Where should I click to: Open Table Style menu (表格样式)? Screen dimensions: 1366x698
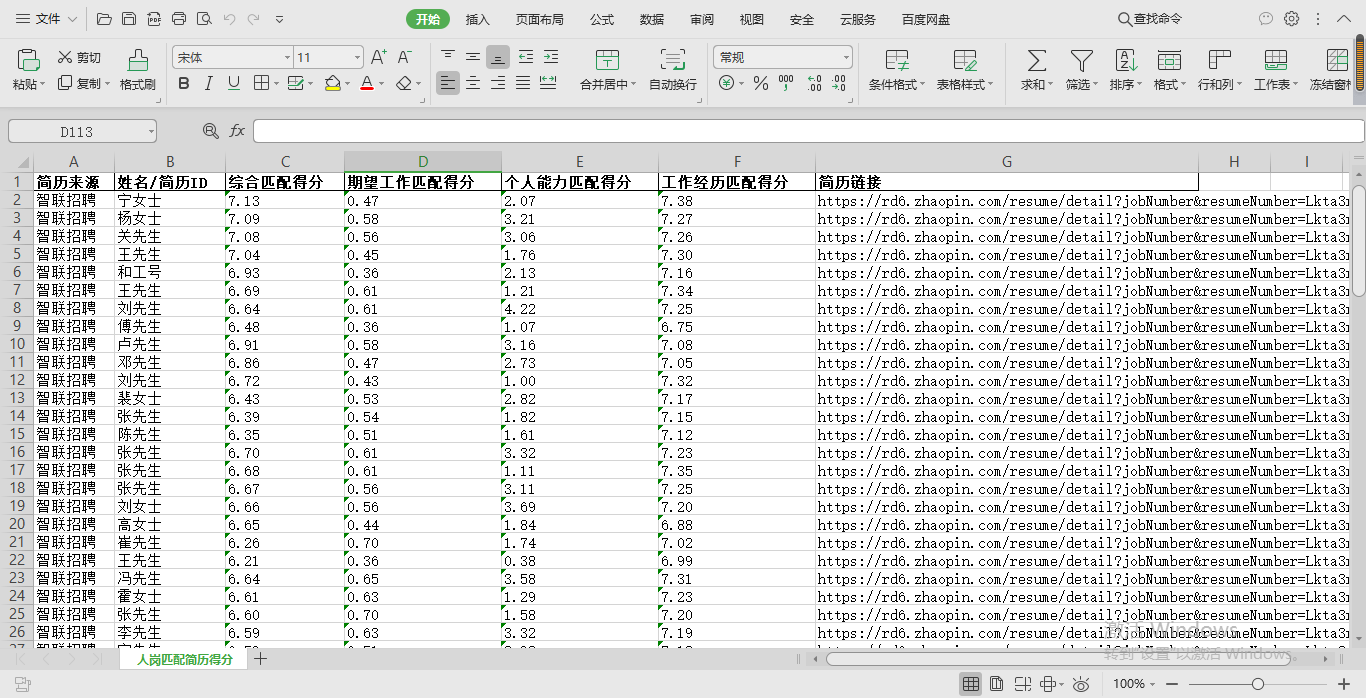965,70
